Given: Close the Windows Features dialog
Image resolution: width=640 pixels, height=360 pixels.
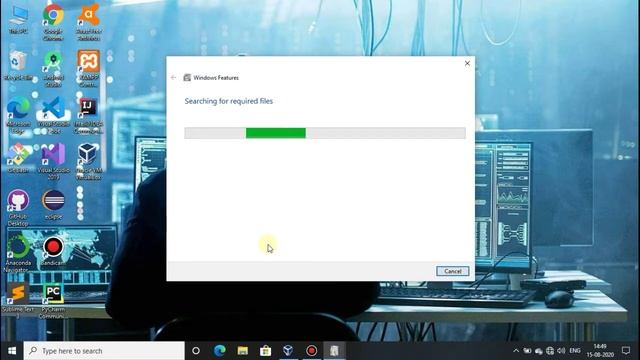Looking at the screenshot, I should [x=467, y=63].
